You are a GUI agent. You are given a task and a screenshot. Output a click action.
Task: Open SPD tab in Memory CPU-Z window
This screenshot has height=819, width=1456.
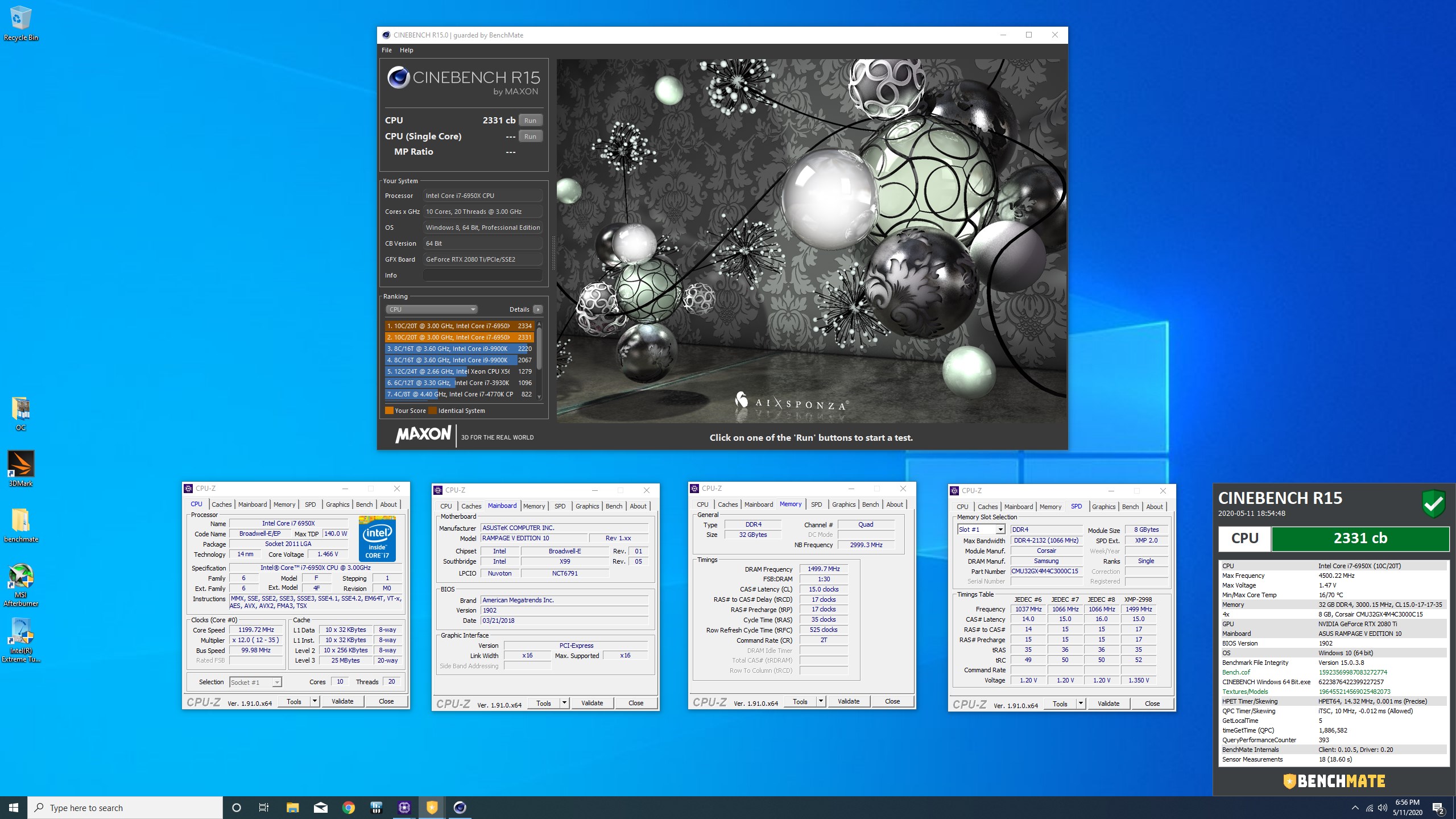pyautogui.click(x=816, y=504)
